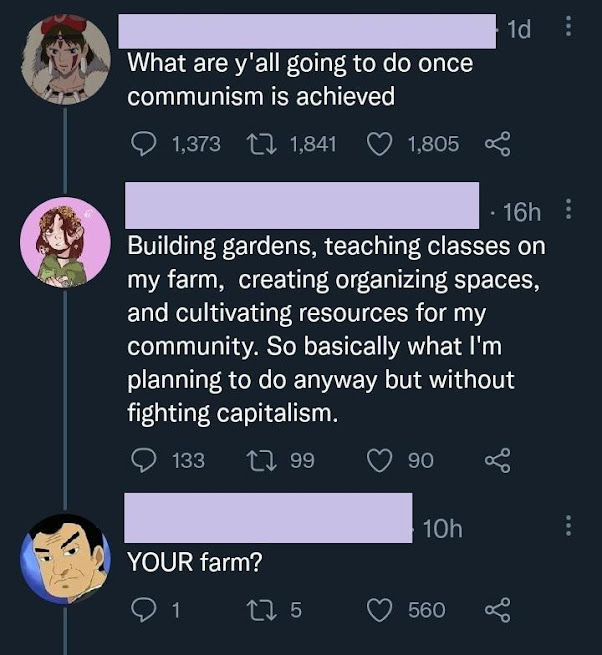Open more options on the 16h tweet
The height and width of the screenshot is (655, 602).
coord(569,211)
